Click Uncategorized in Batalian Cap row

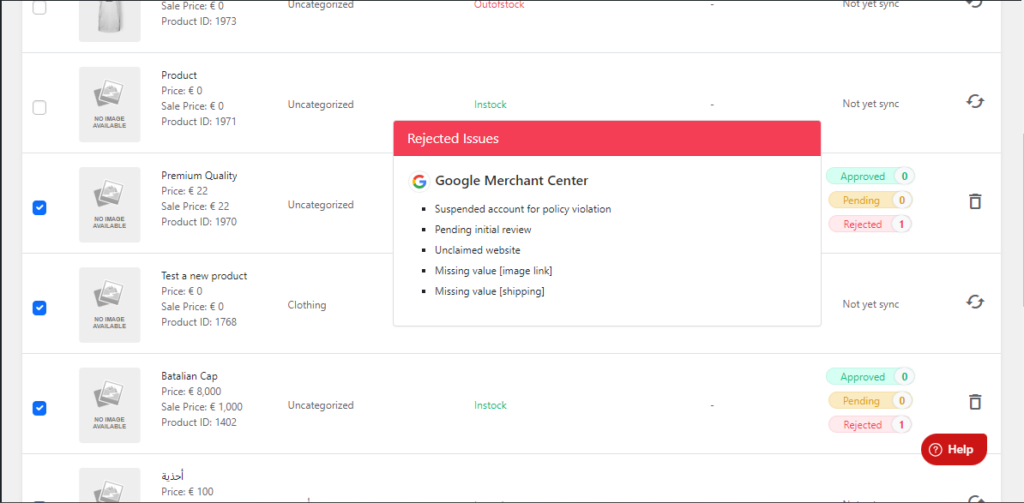[321, 405]
